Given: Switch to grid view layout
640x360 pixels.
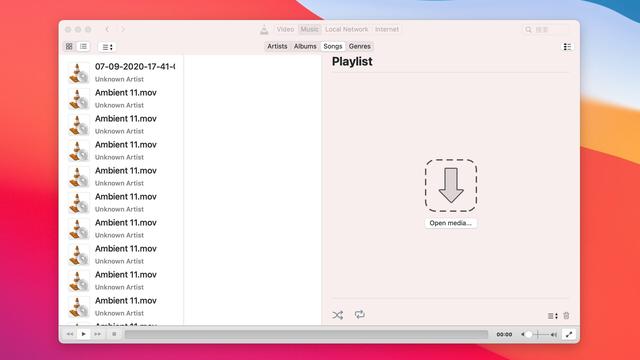Looking at the screenshot, I should pyautogui.click(x=69, y=47).
